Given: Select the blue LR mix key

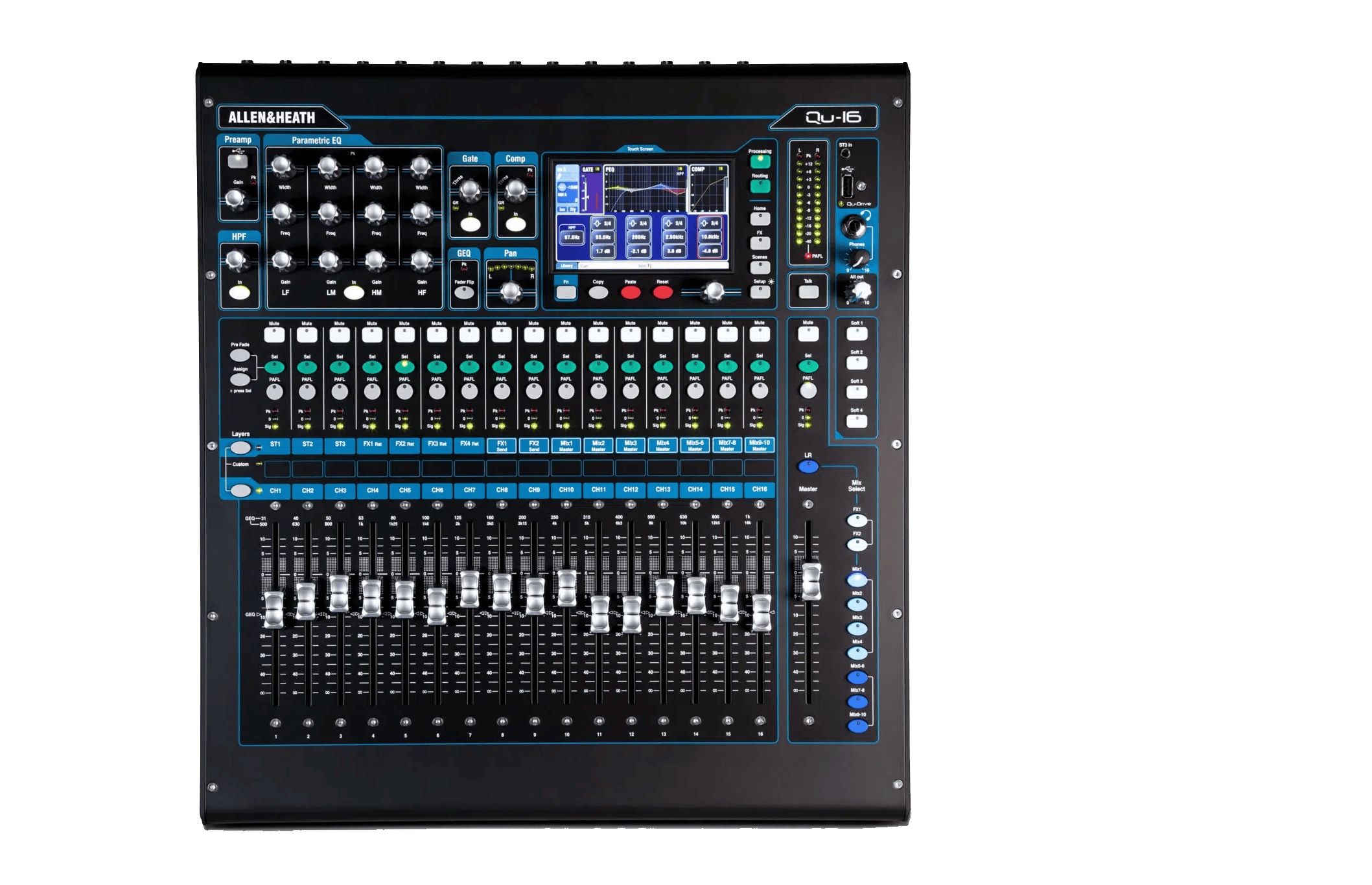Looking at the screenshot, I should point(808,467).
